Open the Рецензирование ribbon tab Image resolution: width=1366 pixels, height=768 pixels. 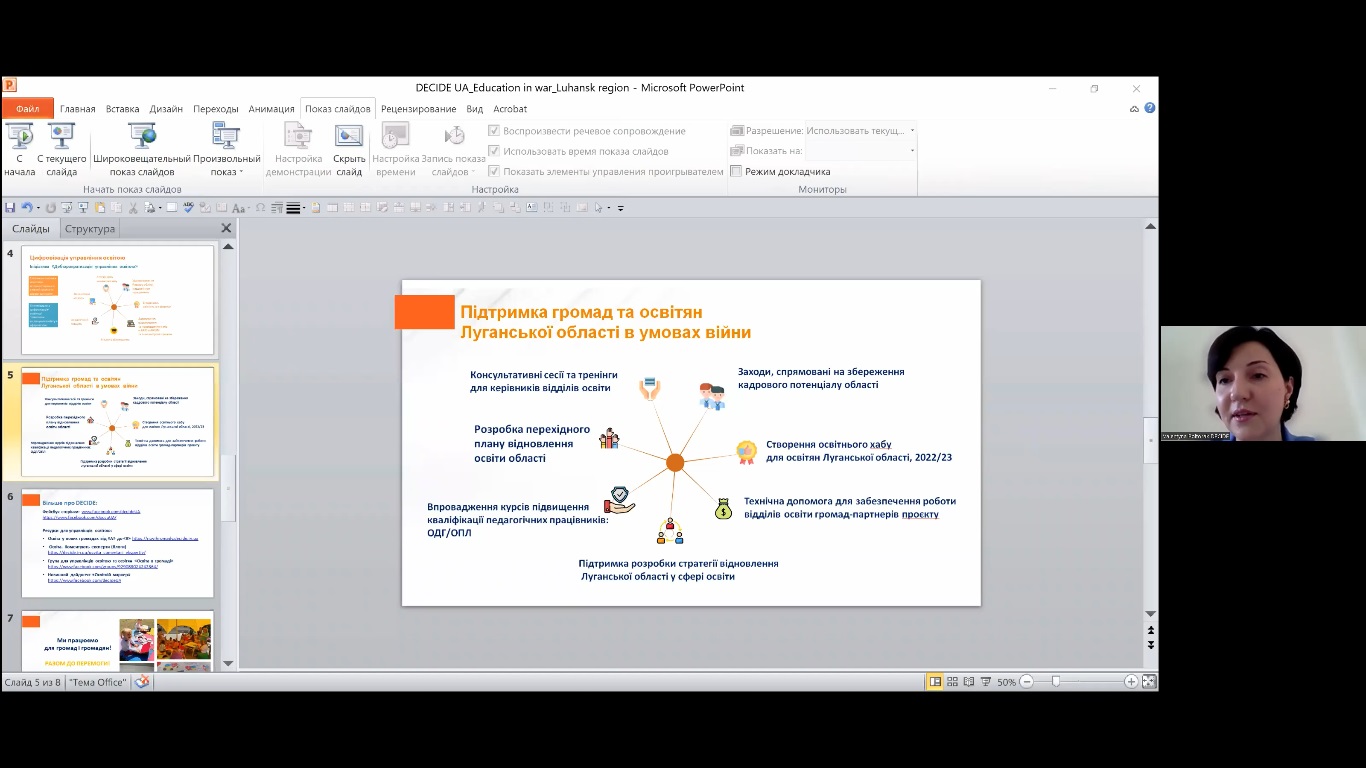click(x=418, y=109)
